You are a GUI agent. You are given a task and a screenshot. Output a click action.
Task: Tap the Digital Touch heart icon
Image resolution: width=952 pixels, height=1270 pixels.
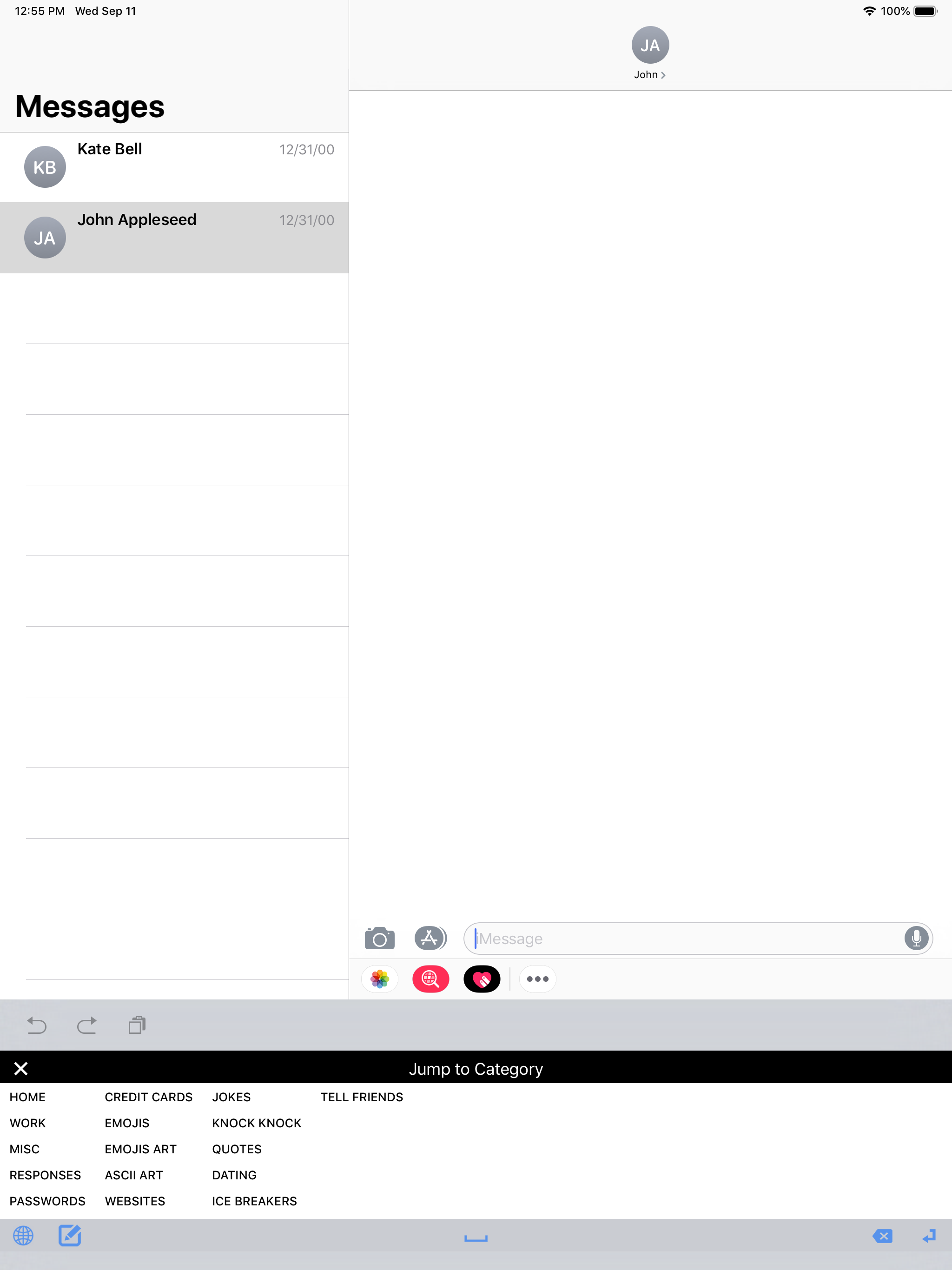point(481,979)
